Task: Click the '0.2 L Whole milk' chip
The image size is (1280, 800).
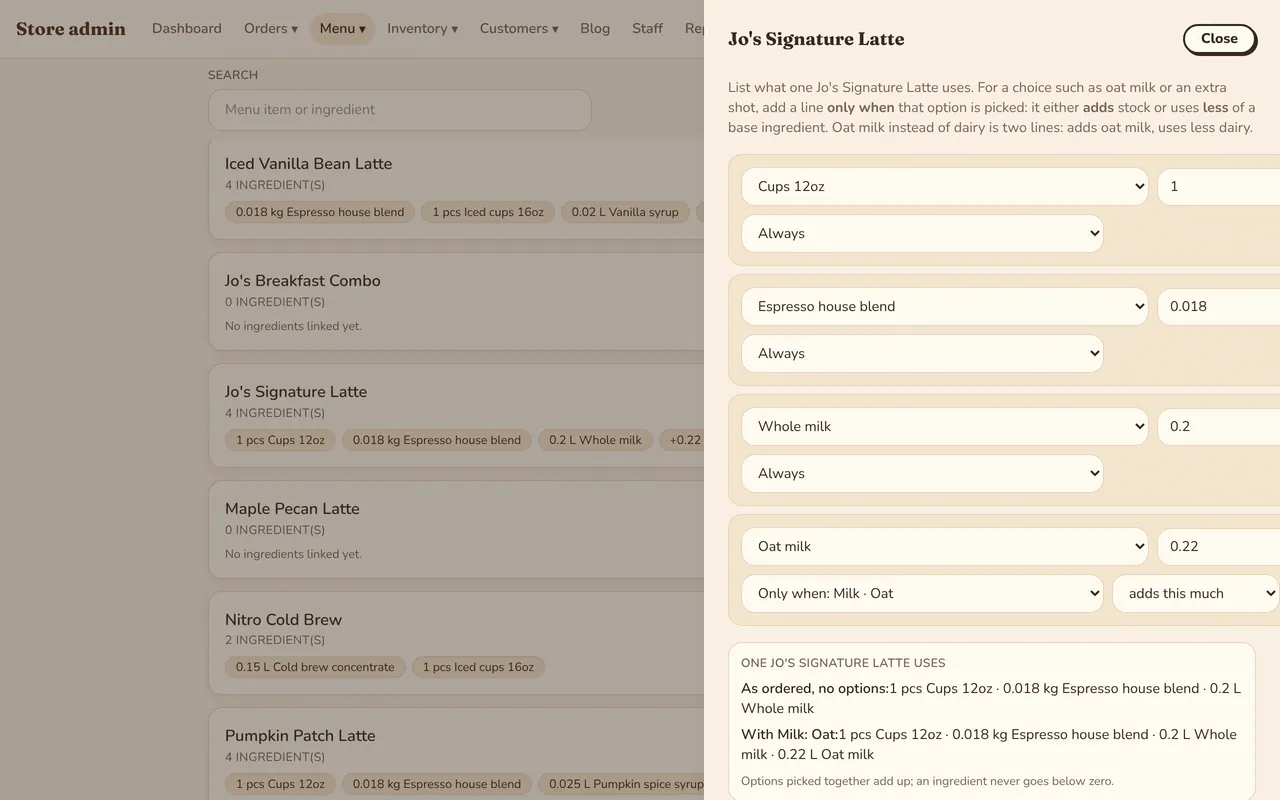Action: [596, 440]
